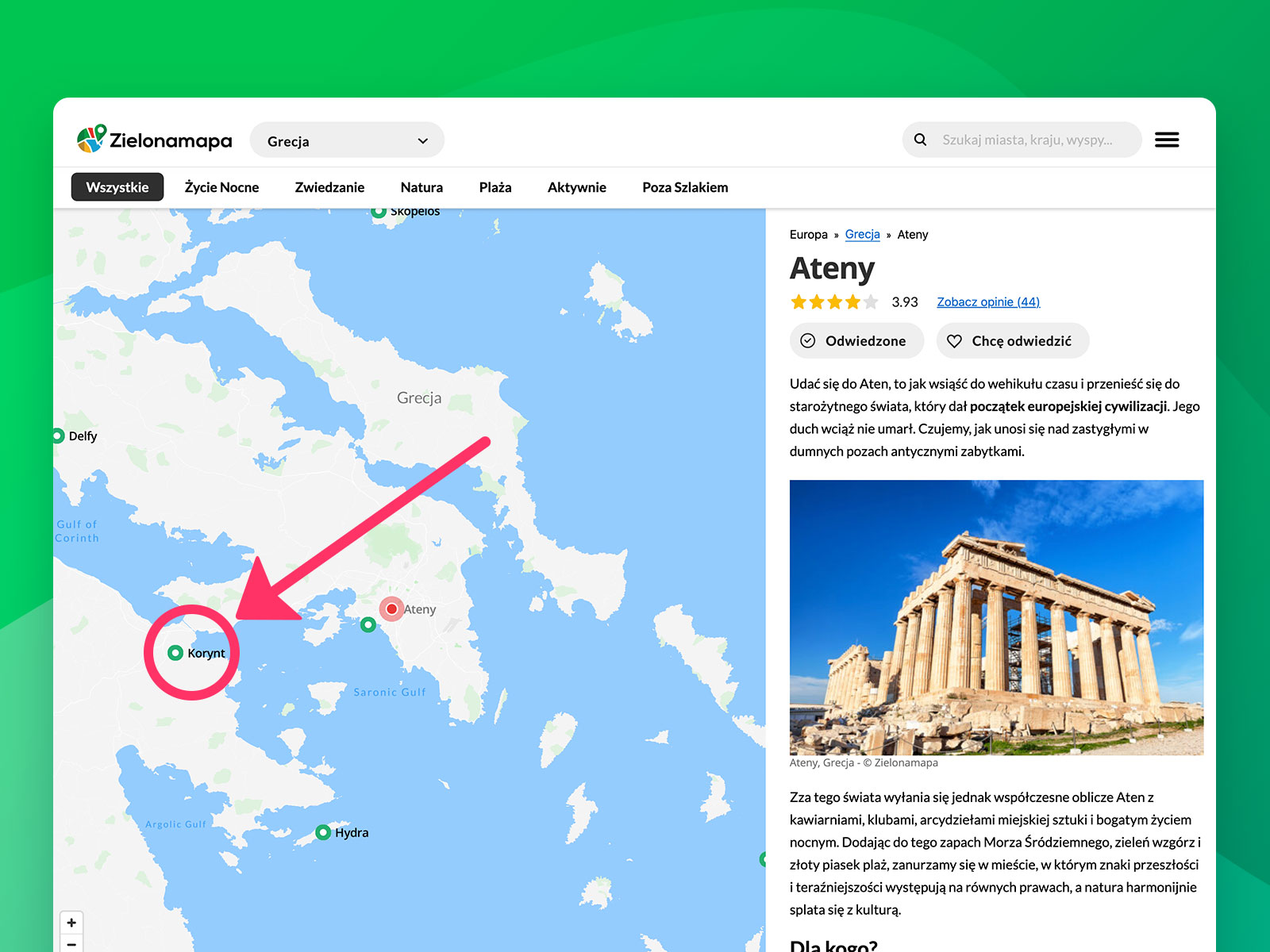Open the Parthenon photo
The image size is (1270, 952).
[996, 617]
